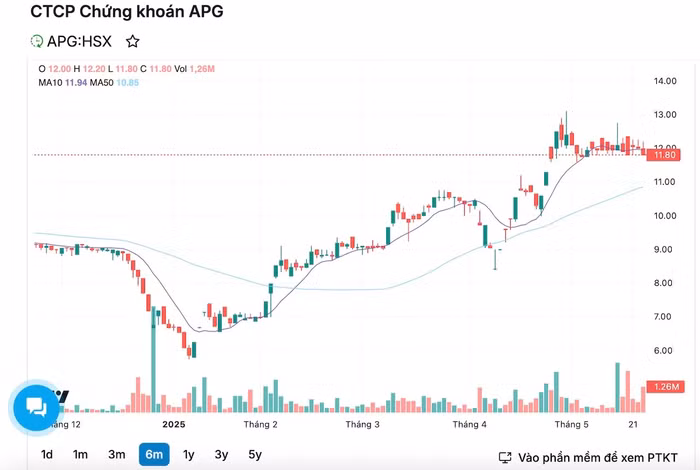The image size is (700, 470).
Task: Click the 2025 marker on time axis
Action: (x=174, y=424)
